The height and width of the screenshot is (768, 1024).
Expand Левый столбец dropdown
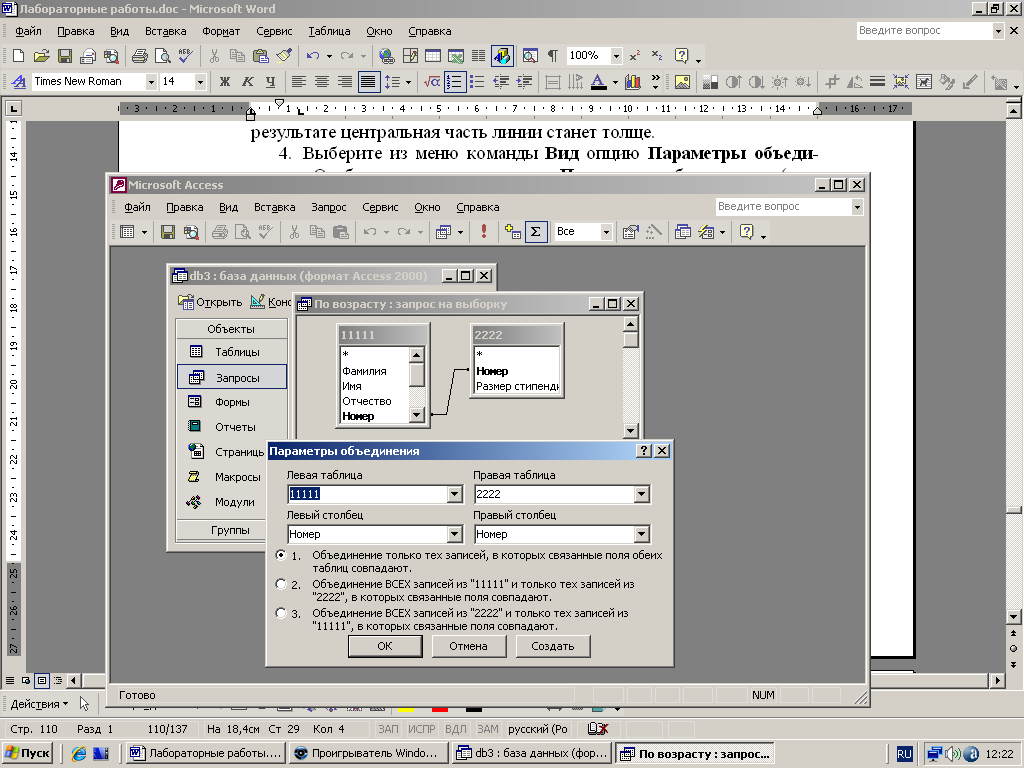tap(455, 534)
